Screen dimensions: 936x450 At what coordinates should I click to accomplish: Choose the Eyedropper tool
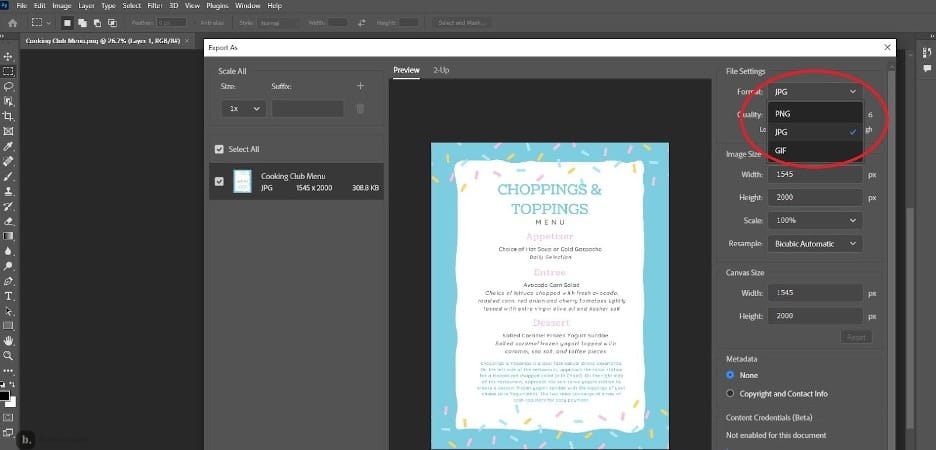pos(8,146)
